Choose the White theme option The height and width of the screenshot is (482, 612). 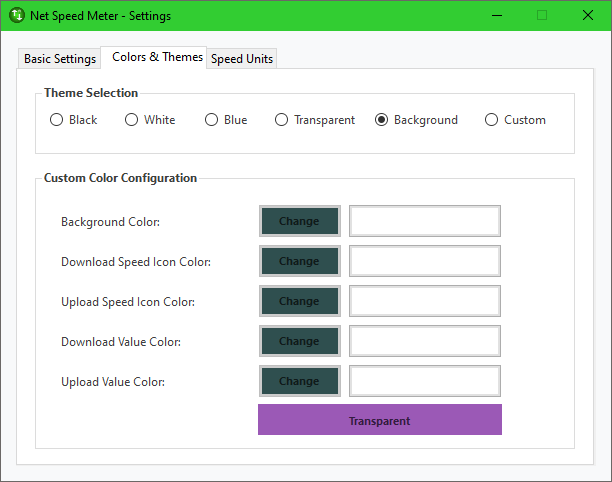[x=132, y=120]
